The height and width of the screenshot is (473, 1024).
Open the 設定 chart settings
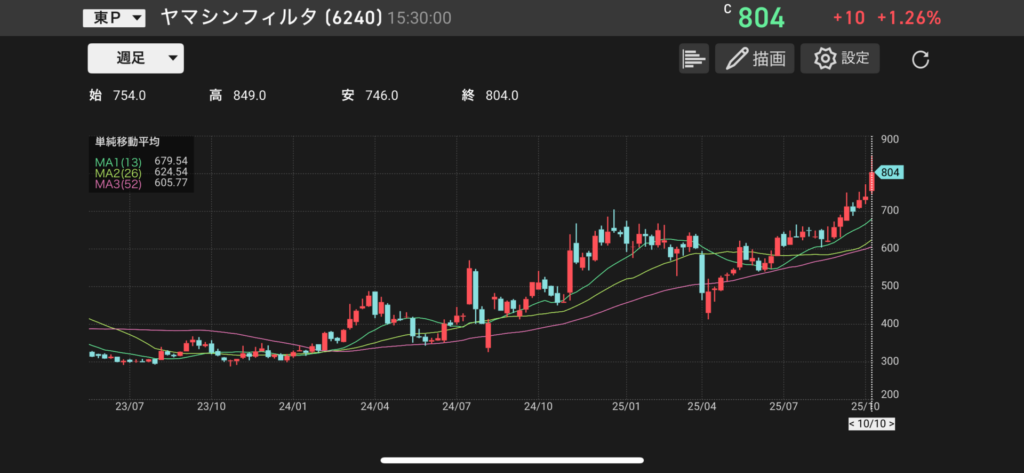click(840, 58)
